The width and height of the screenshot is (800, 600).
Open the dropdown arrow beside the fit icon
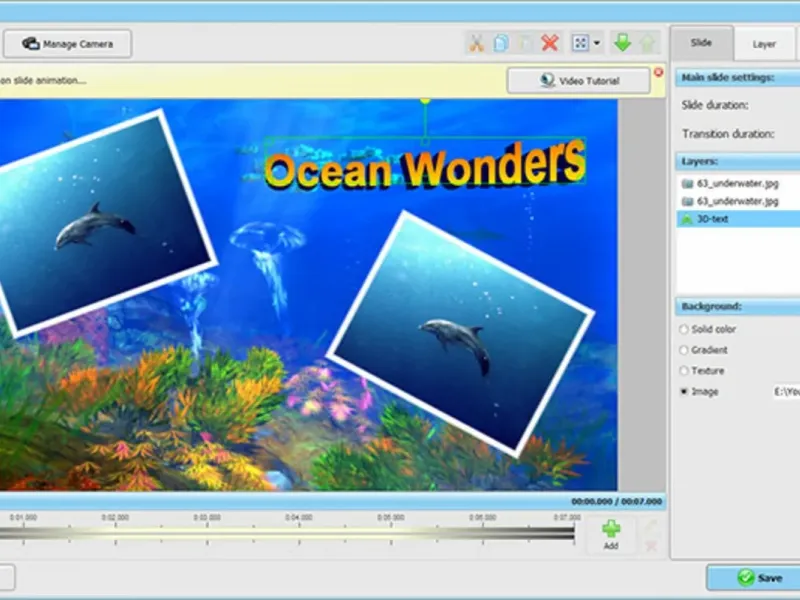click(x=596, y=43)
